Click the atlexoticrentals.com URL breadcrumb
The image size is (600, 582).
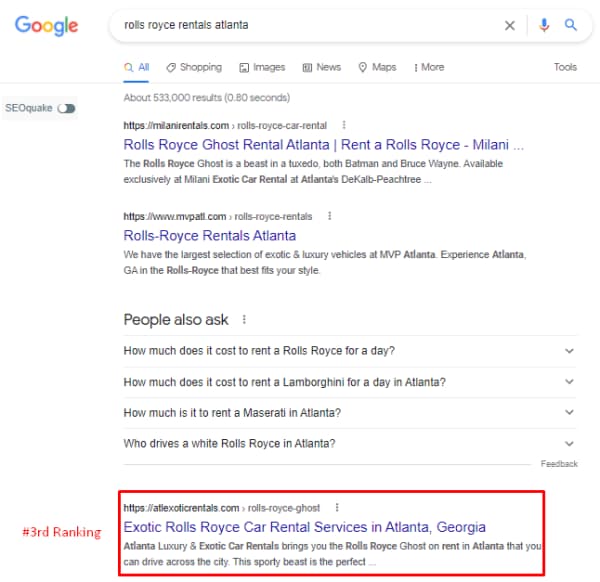pos(222,508)
